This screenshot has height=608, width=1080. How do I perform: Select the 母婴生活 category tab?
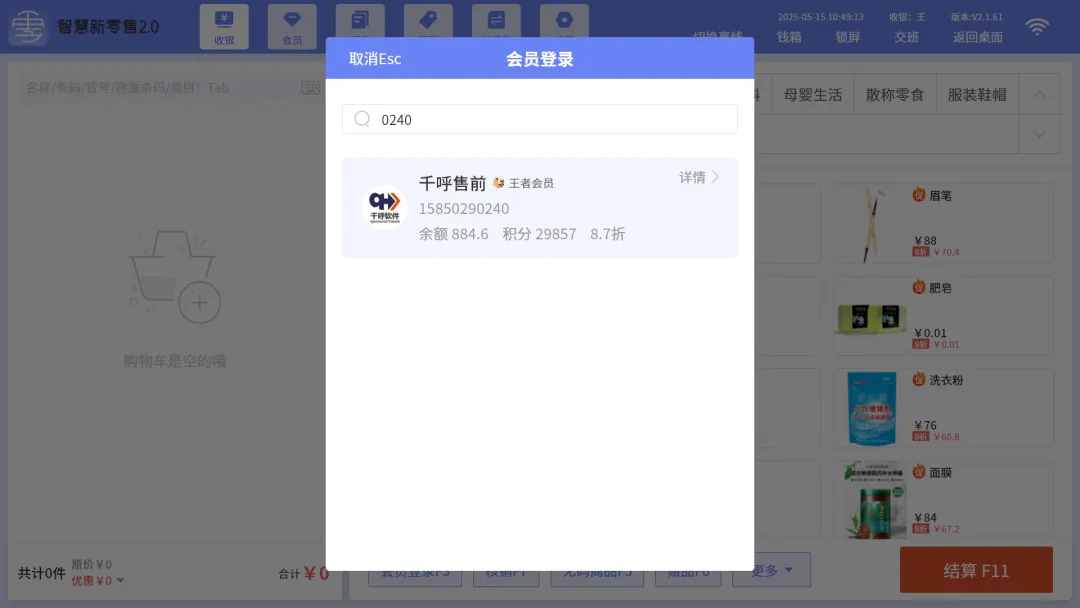pyautogui.click(x=813, y=94)
